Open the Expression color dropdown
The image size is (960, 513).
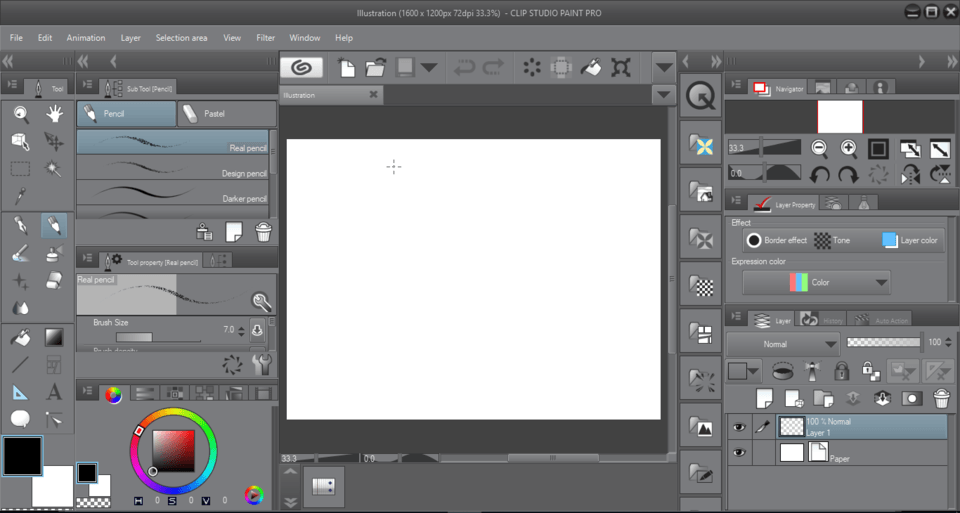[x=816, y=283]
